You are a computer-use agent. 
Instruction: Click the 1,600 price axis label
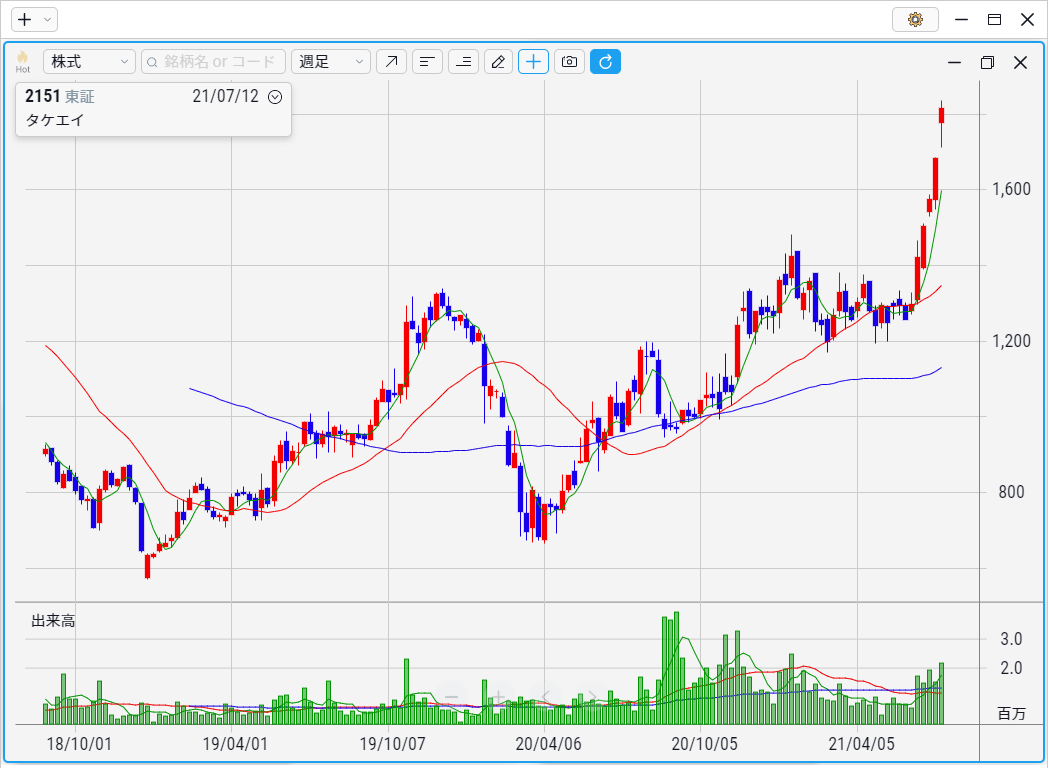[1011, 189]
